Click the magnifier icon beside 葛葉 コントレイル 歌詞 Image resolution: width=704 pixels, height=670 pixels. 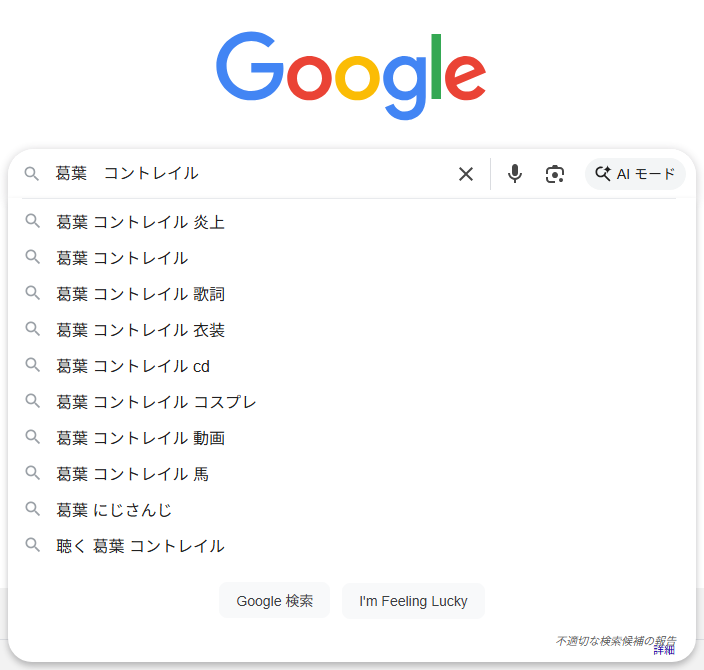tap(33, 293)
